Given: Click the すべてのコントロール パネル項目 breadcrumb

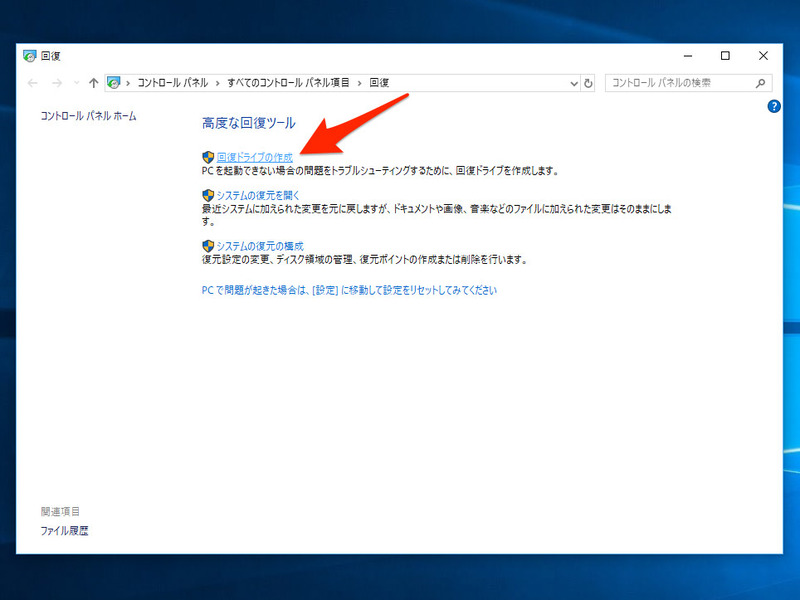Looking at the screenshot, I should 288,83.
